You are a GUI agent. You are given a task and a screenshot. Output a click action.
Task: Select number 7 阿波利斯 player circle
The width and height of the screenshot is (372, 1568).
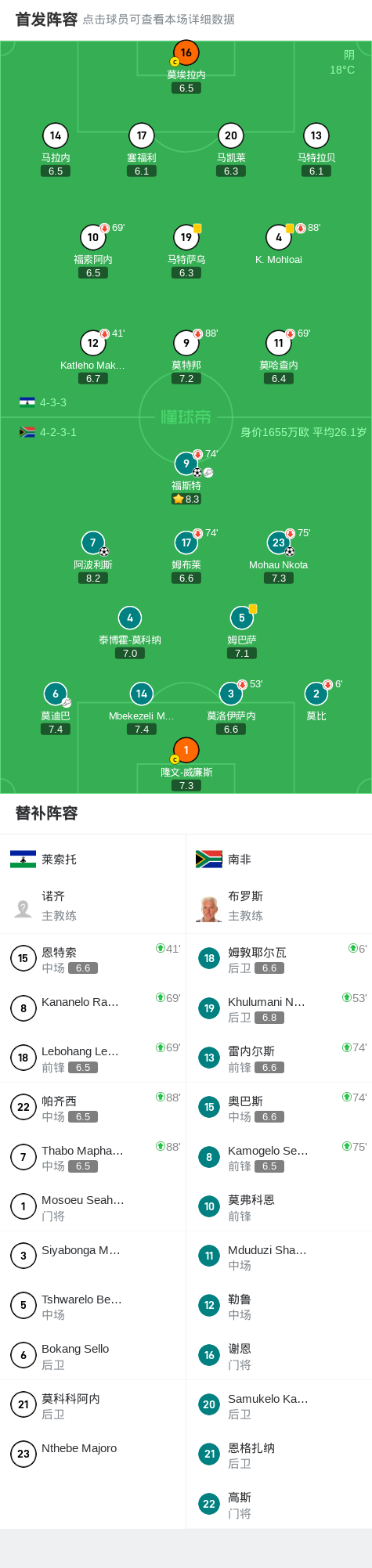point(93,542)
